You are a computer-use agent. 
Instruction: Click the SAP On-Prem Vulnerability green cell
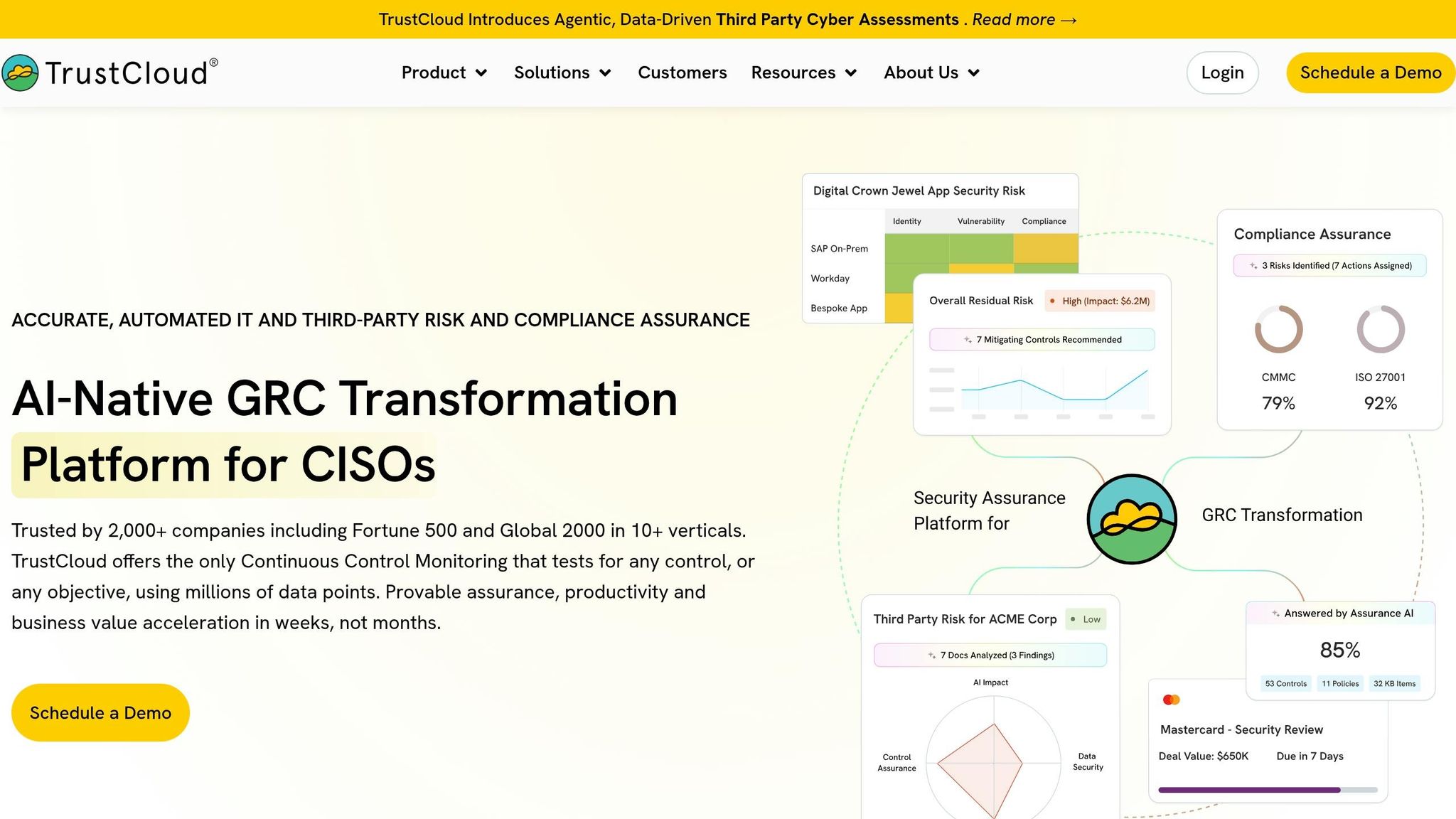point(981,249)
